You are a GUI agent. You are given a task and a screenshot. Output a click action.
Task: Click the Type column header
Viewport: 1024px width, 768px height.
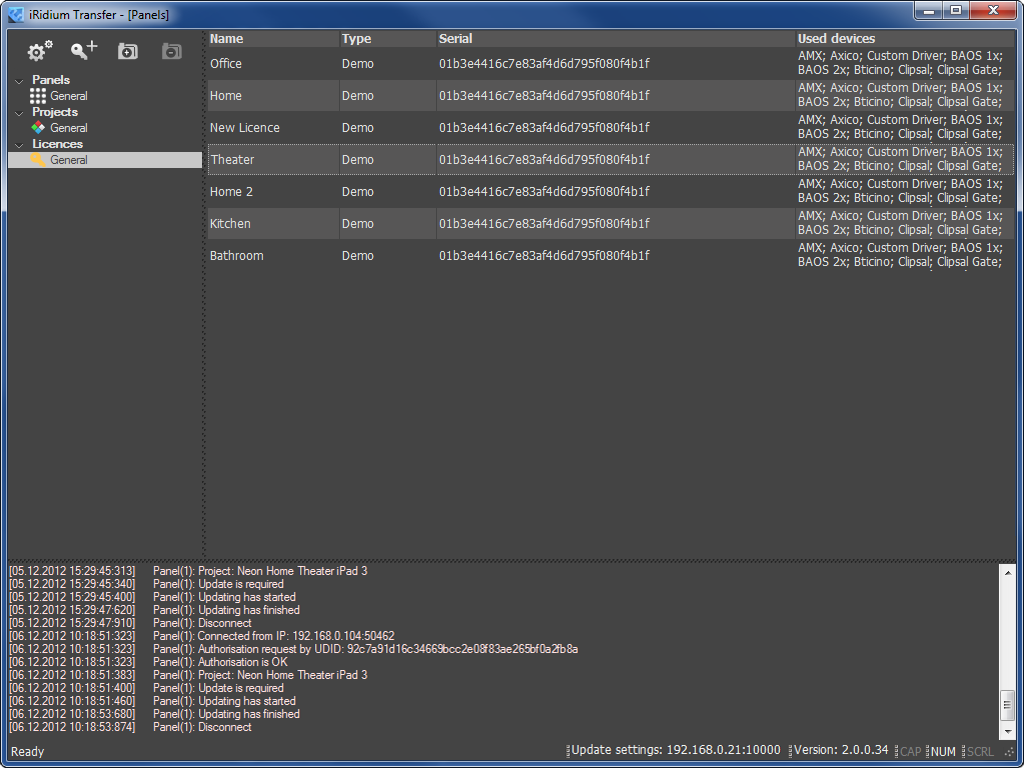coord(386,39)
